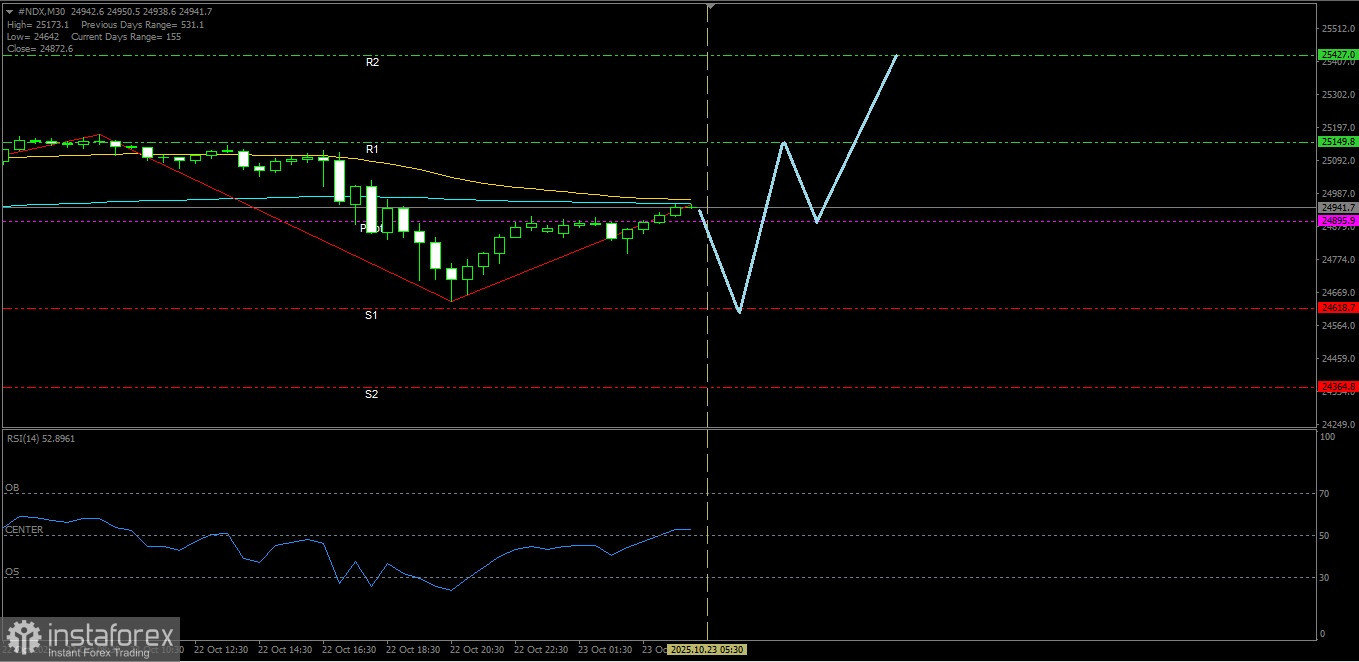
Task: Click the RSI scale value 30
Action: [1326, 578]
